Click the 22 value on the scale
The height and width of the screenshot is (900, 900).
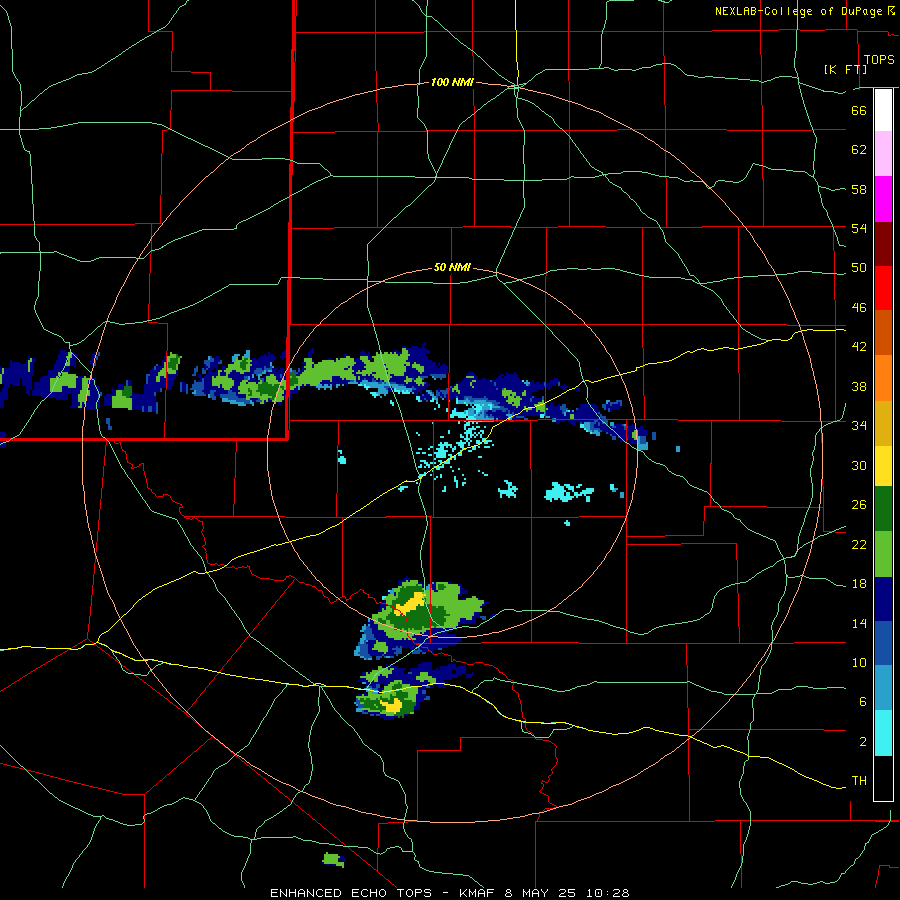(x=859, y=545)
